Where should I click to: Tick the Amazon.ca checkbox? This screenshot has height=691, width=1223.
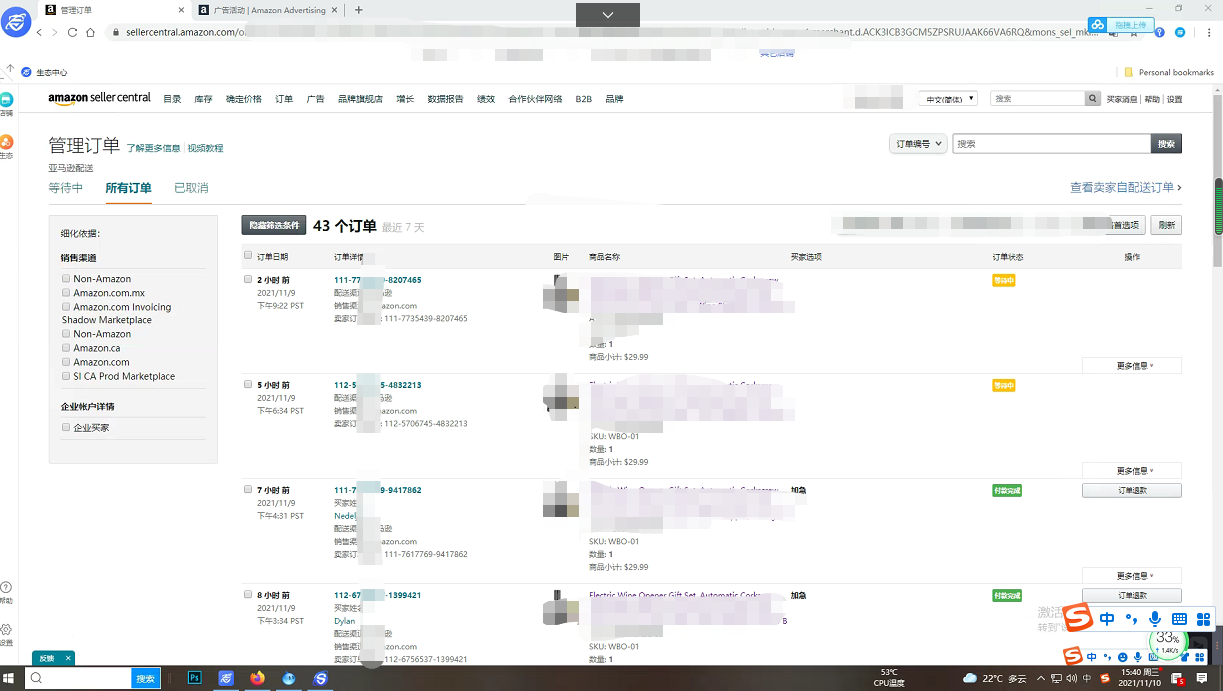pos(66,348)
